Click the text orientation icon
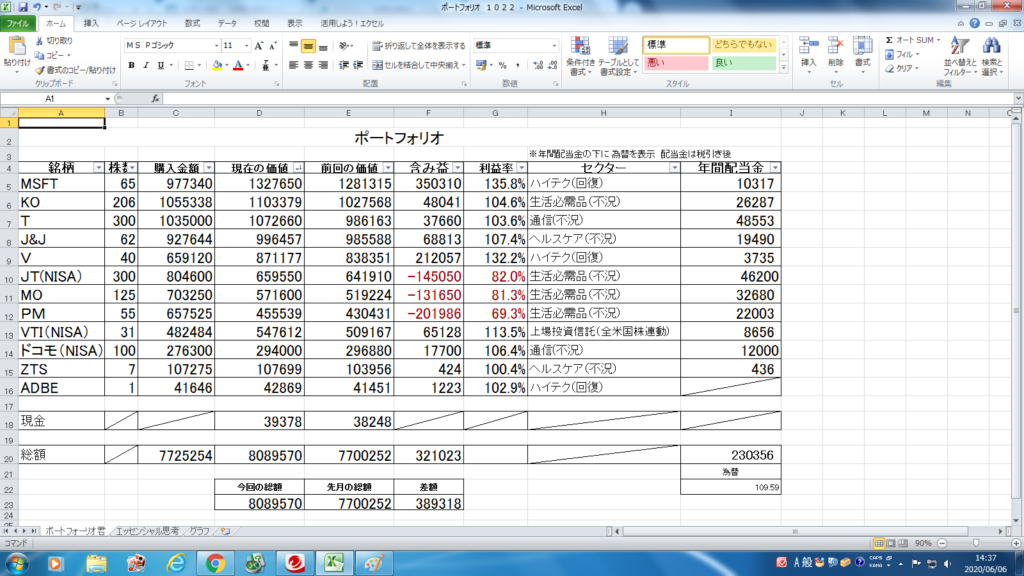The height and width of the screenshot is (576, 1024). coord(344,46)
